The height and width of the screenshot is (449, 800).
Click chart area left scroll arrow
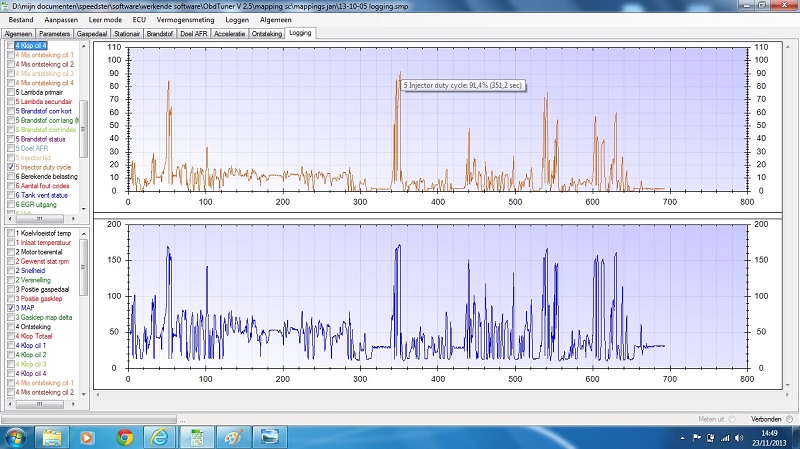[x=97, y=394]
